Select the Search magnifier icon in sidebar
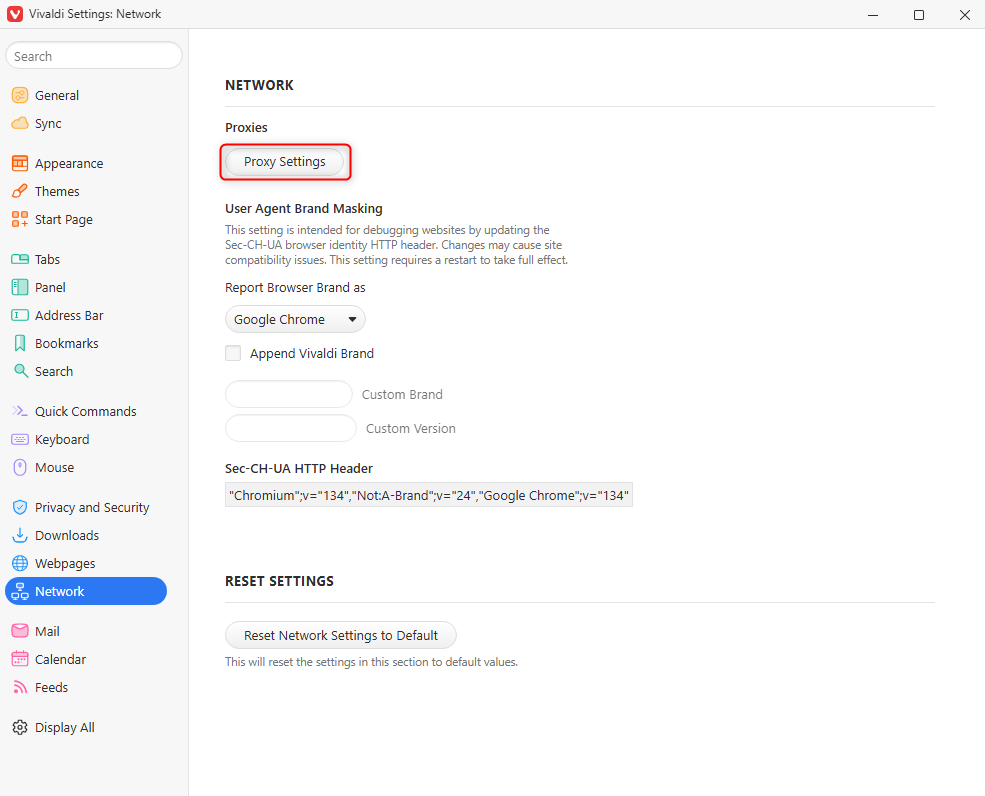The width and height of the screenshot is (985, 796). 21,371
